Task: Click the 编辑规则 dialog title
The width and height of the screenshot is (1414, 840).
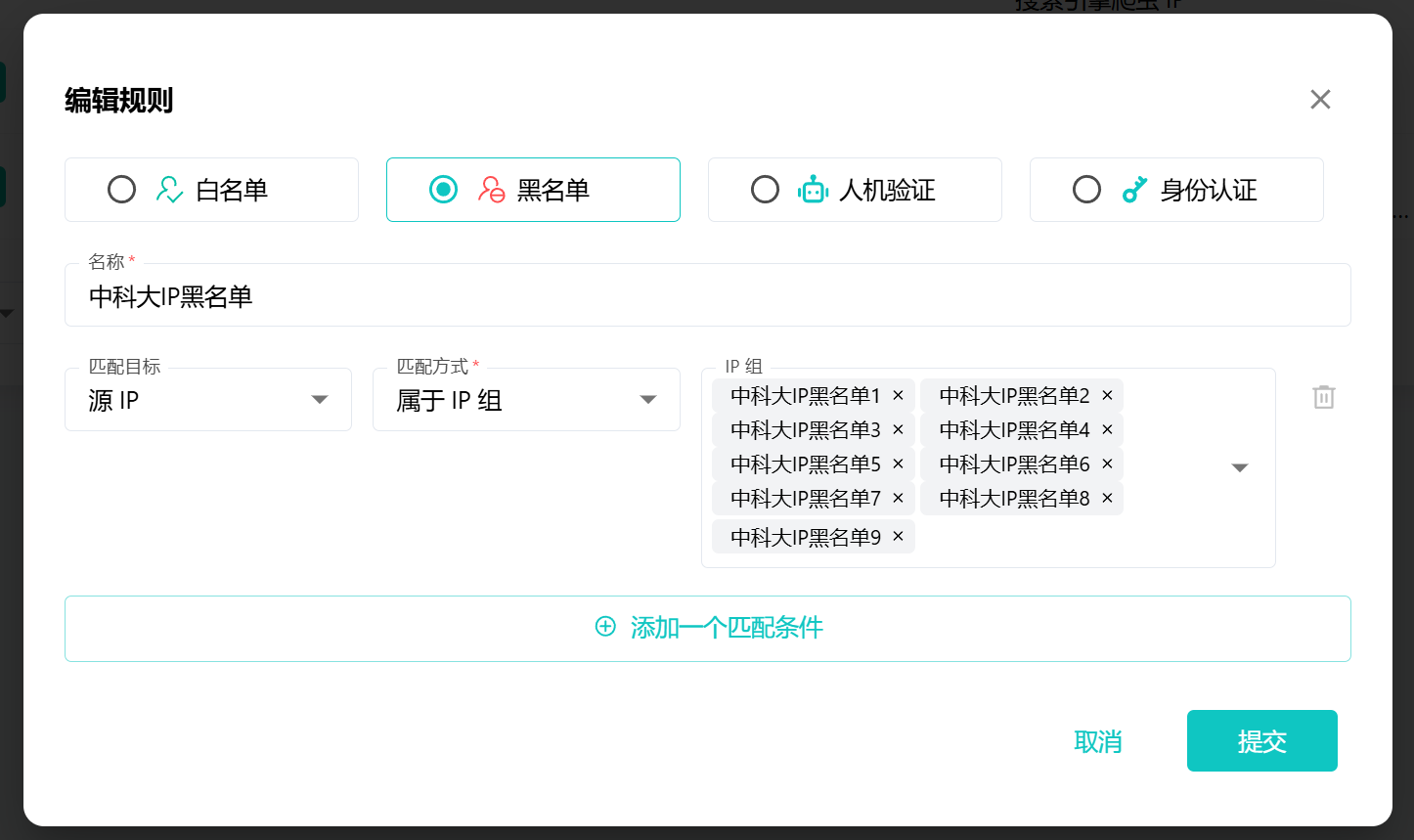Action: coord(119,100)
